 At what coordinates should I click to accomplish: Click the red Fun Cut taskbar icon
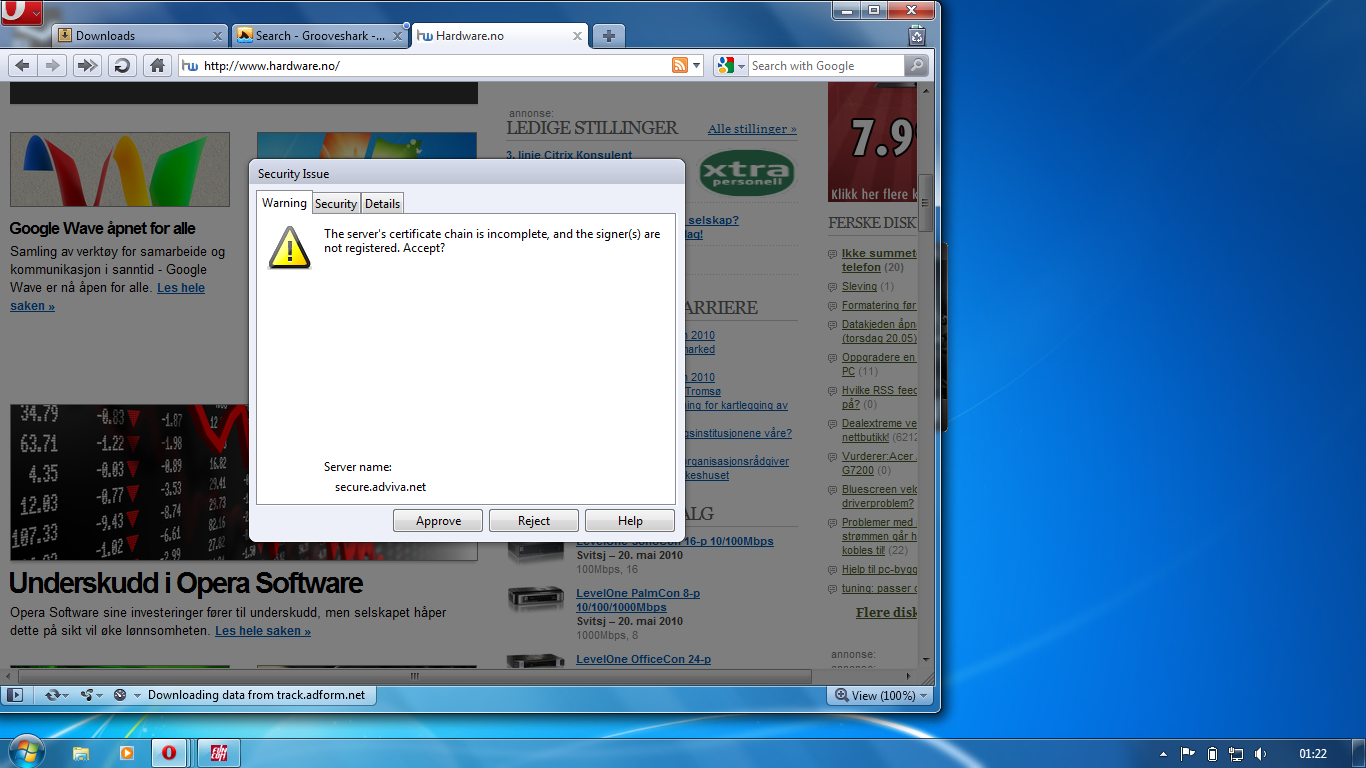[x=219, y=753]
